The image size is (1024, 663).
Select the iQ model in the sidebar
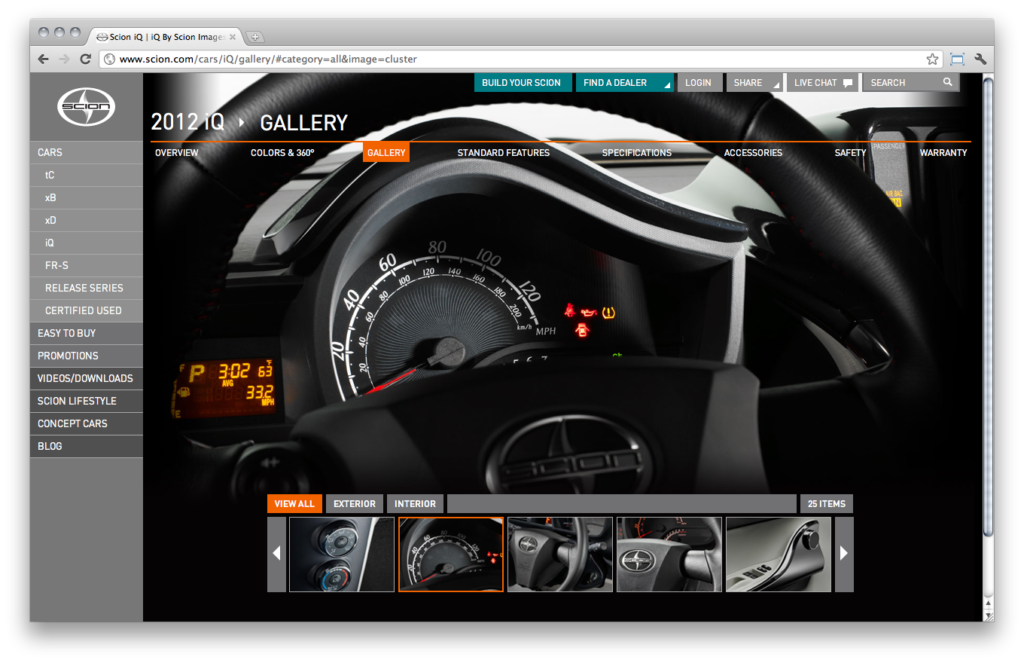(86, 243)
